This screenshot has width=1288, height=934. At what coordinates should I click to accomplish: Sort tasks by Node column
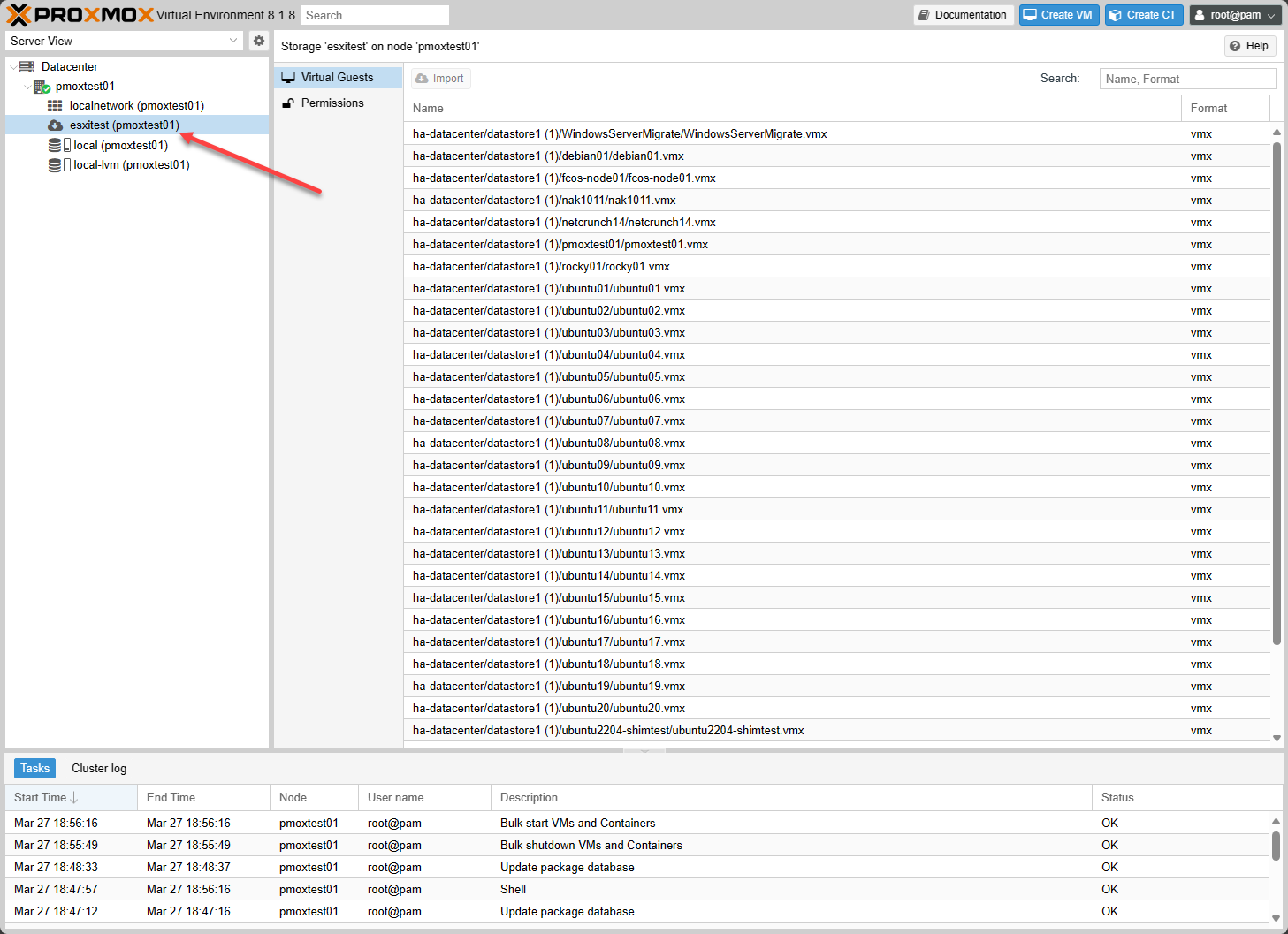[x=314, y=798]
